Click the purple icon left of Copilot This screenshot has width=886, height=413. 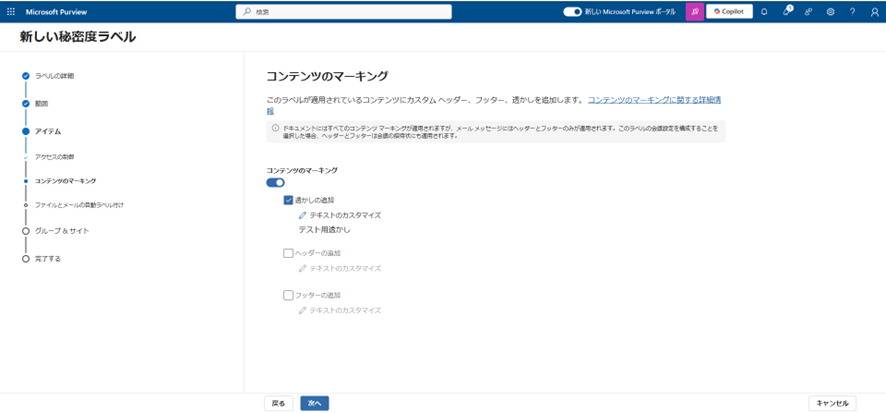click(x=694, y=12)
